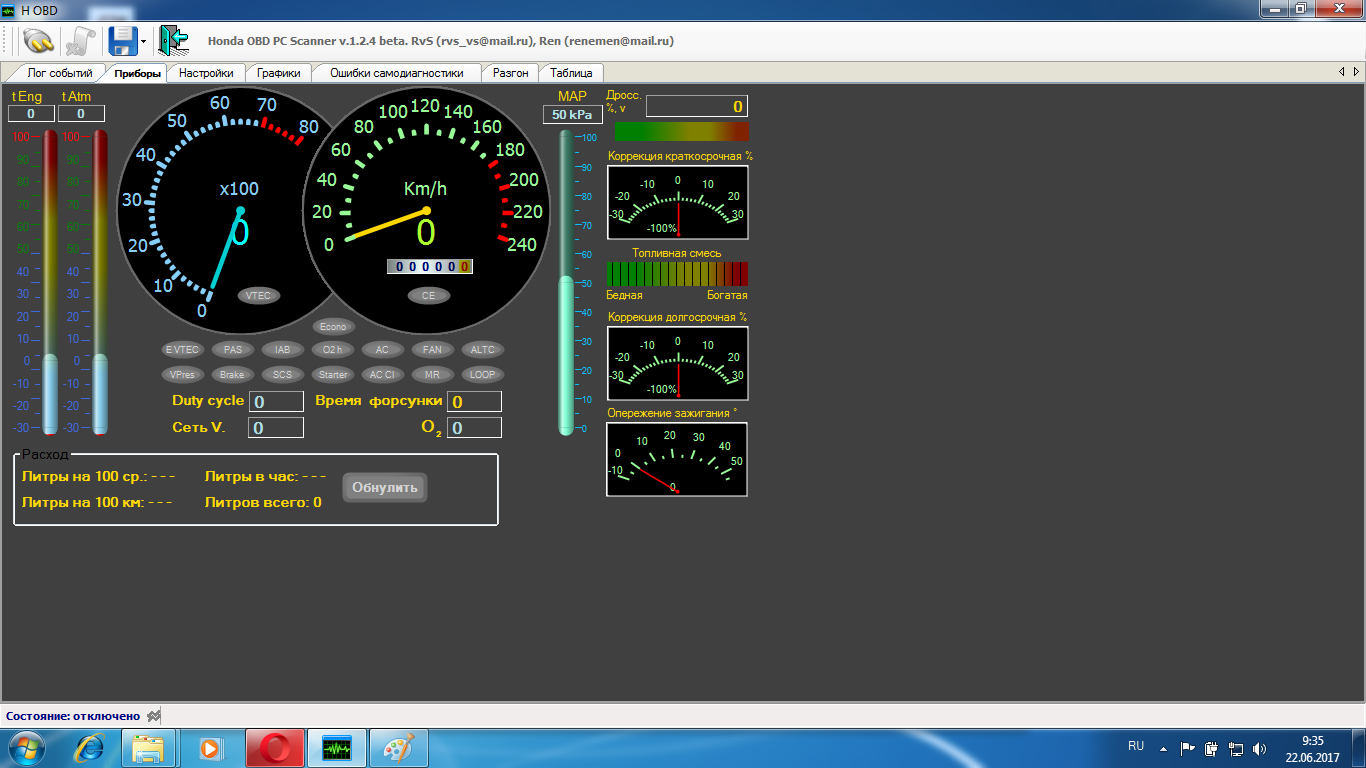Click the LOOP indicator lamp
1366x768 pixels.
(x=483, y=375)
